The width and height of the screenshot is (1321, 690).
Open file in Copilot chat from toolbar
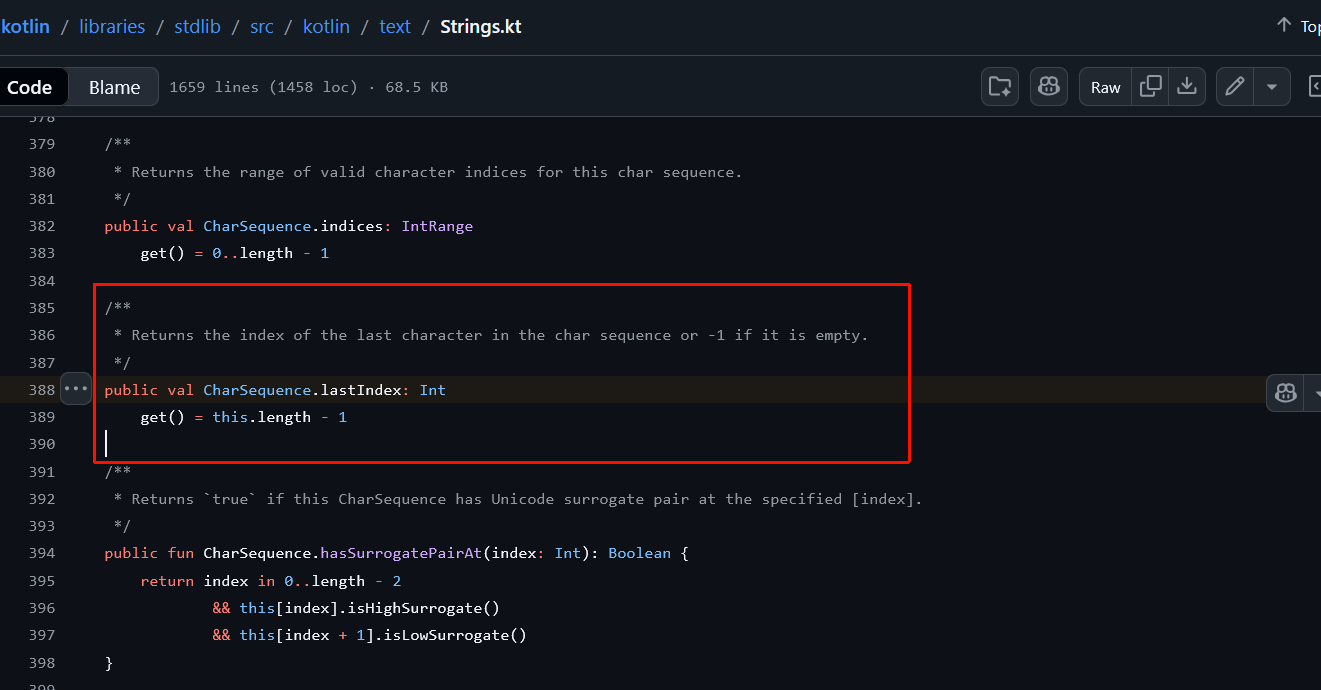tap(1048, 87)
